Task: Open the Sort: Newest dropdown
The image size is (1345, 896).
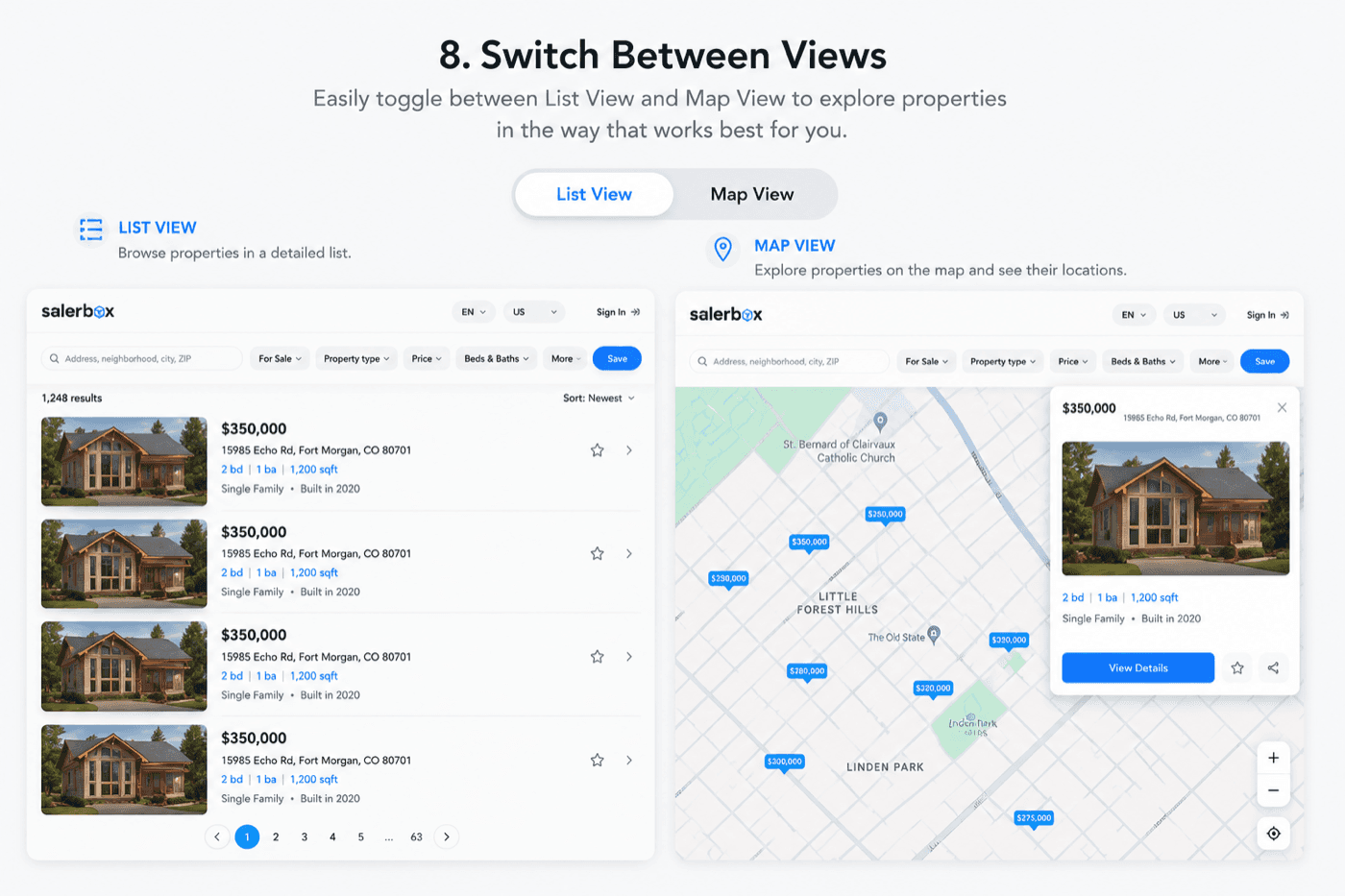Action: coord(599,398)
